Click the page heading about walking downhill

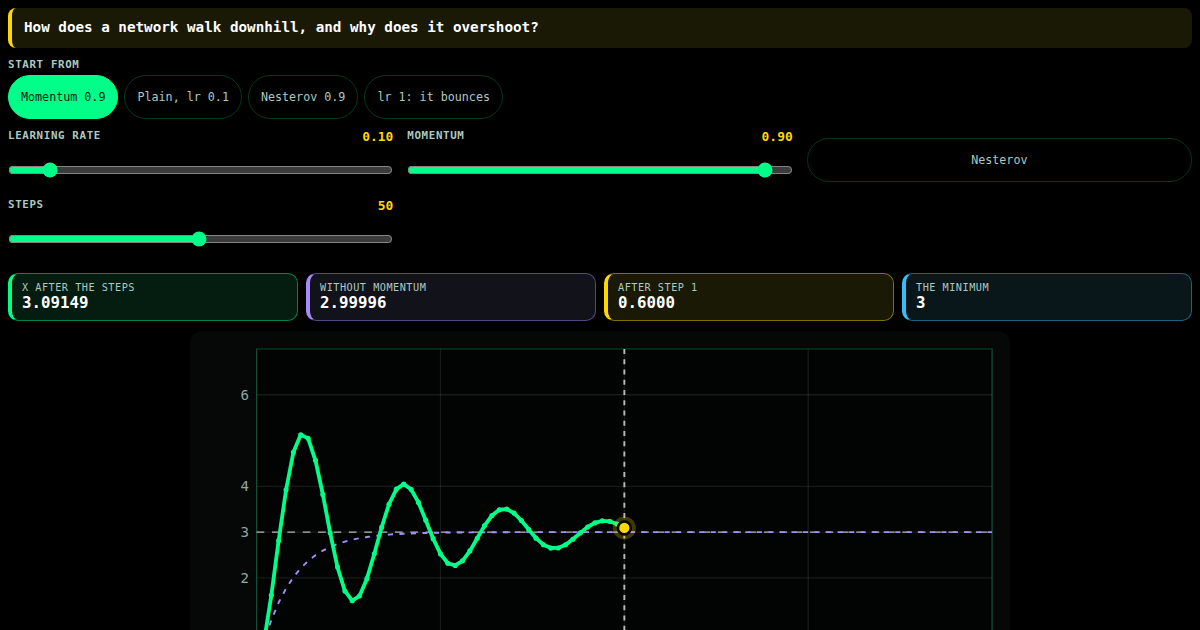281,27
